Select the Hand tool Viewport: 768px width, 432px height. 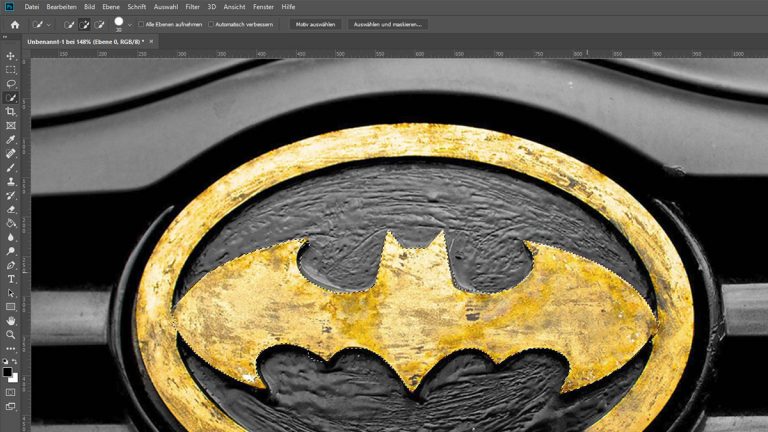(11, 320)
